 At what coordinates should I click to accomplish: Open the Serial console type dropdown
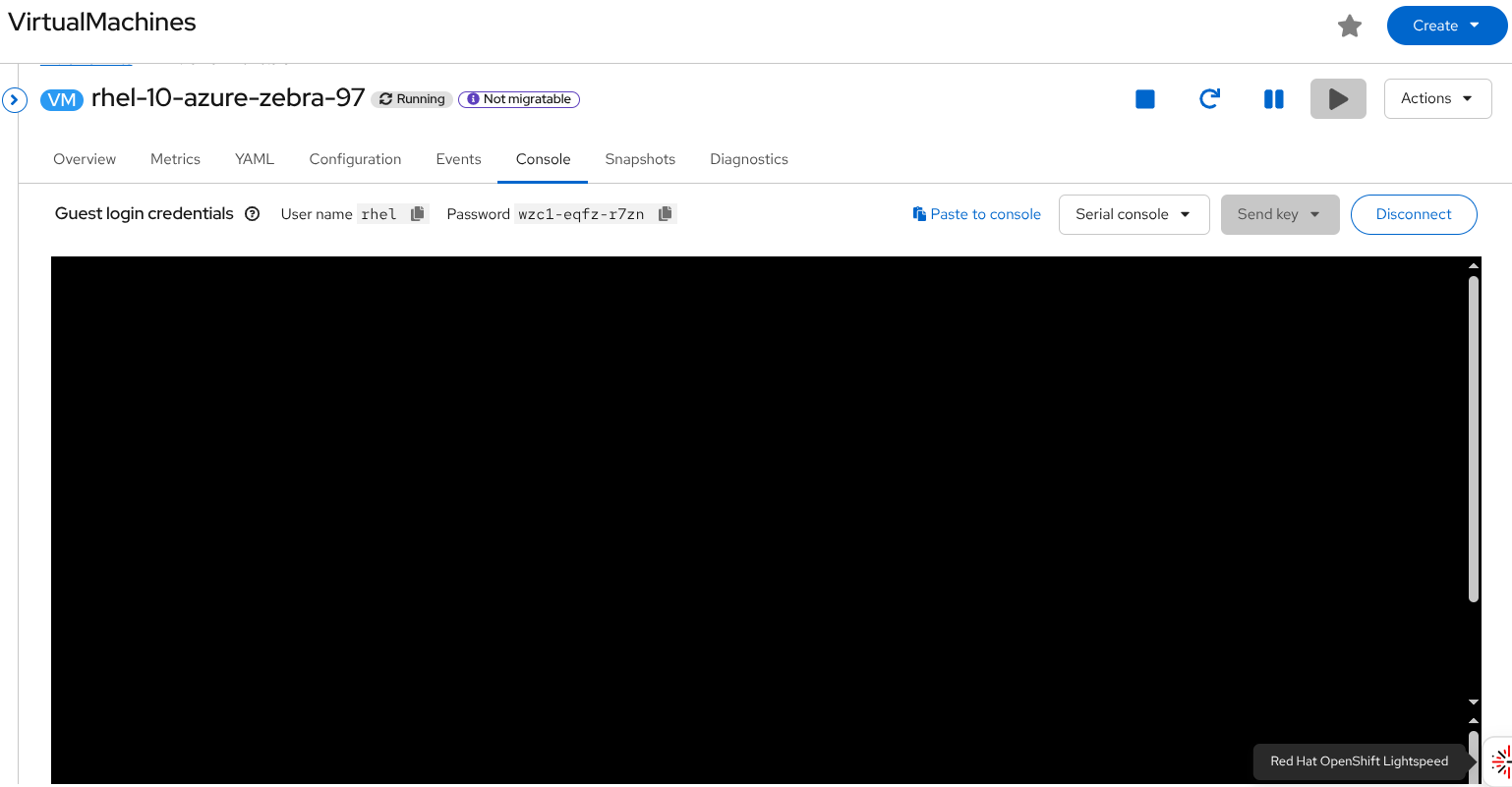[1134, 214]
